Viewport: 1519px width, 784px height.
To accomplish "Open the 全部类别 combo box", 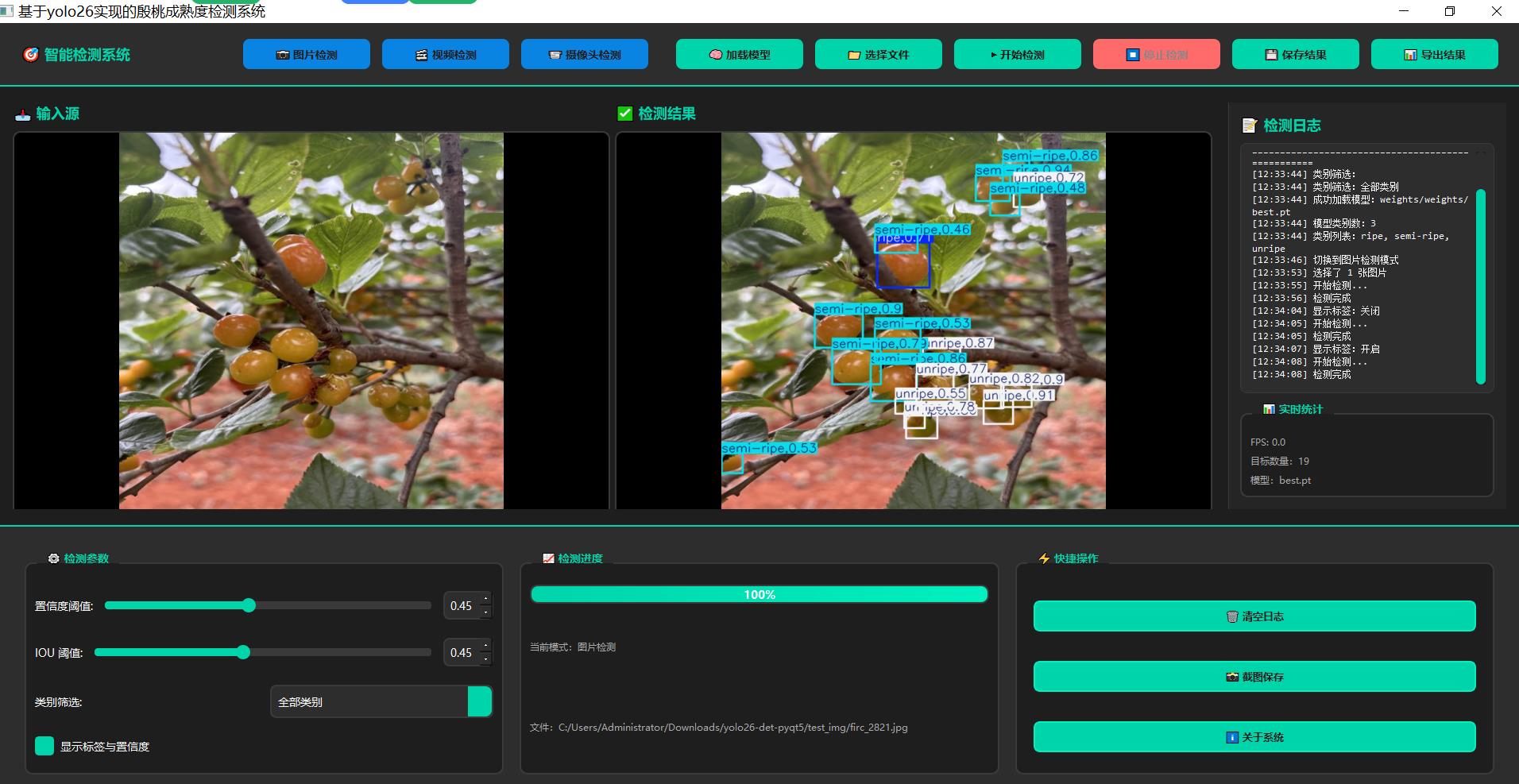I will click(x=369, y=702).
